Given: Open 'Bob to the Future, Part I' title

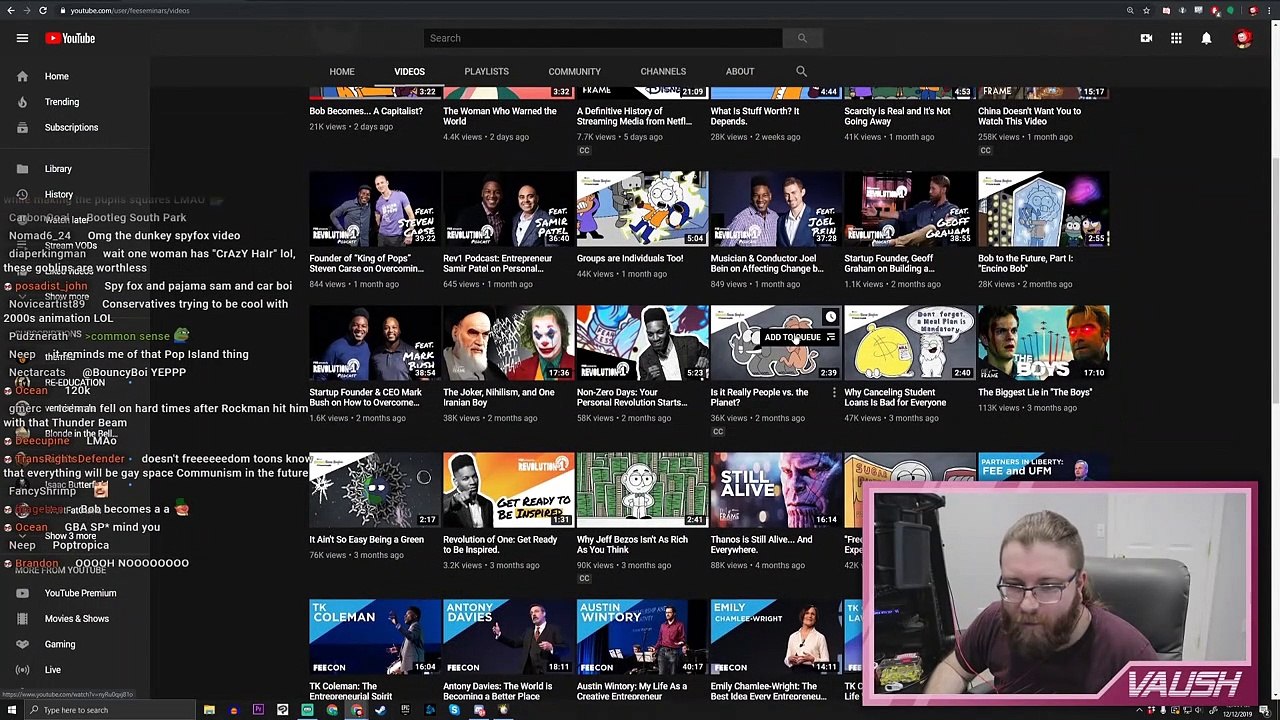Looking at the screenshot, I should coord(1025,263).
